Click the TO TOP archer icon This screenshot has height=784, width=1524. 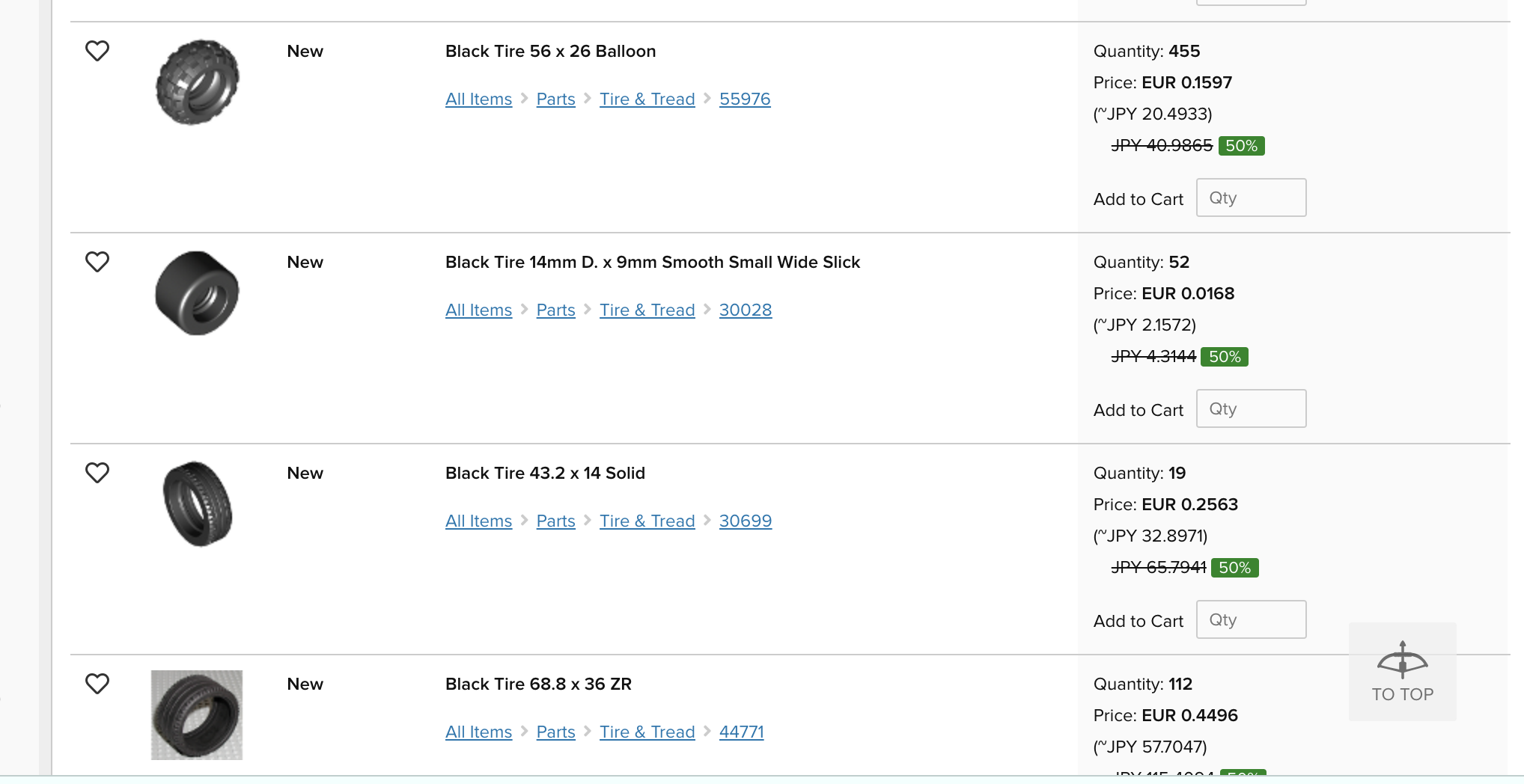pyautogui.click(x=1402, y=660)
